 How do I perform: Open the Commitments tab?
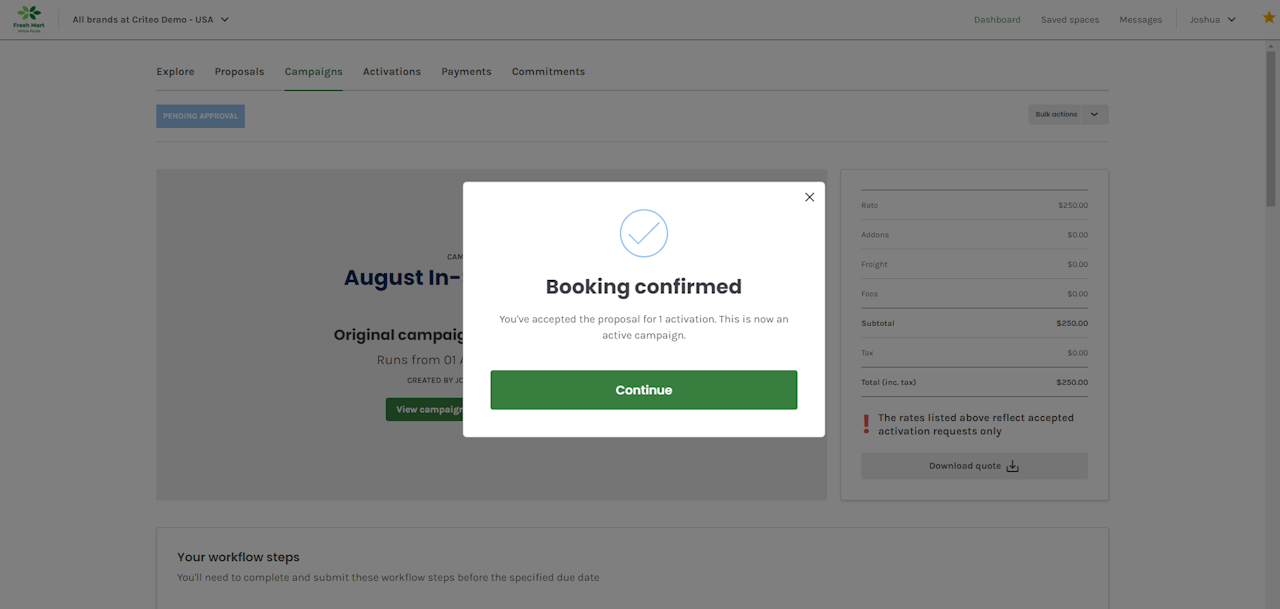tap(548, 72)
